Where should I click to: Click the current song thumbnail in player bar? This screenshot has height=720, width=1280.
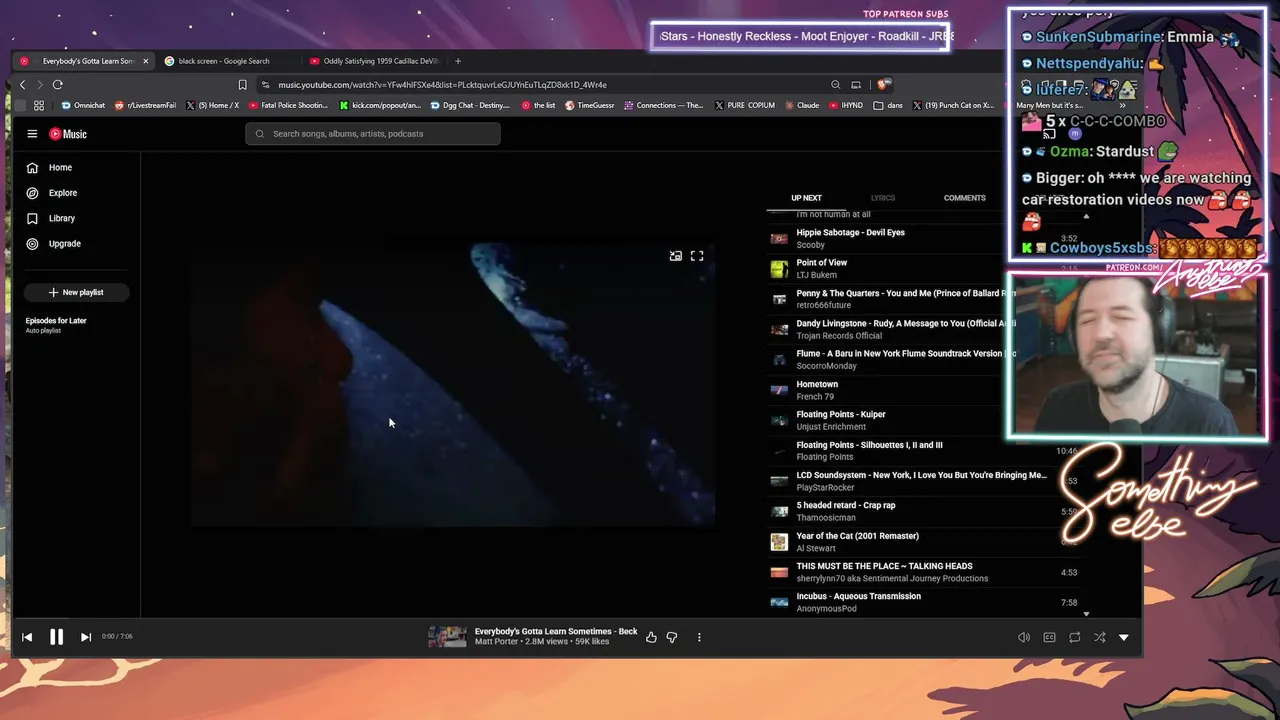pos(447,637)
